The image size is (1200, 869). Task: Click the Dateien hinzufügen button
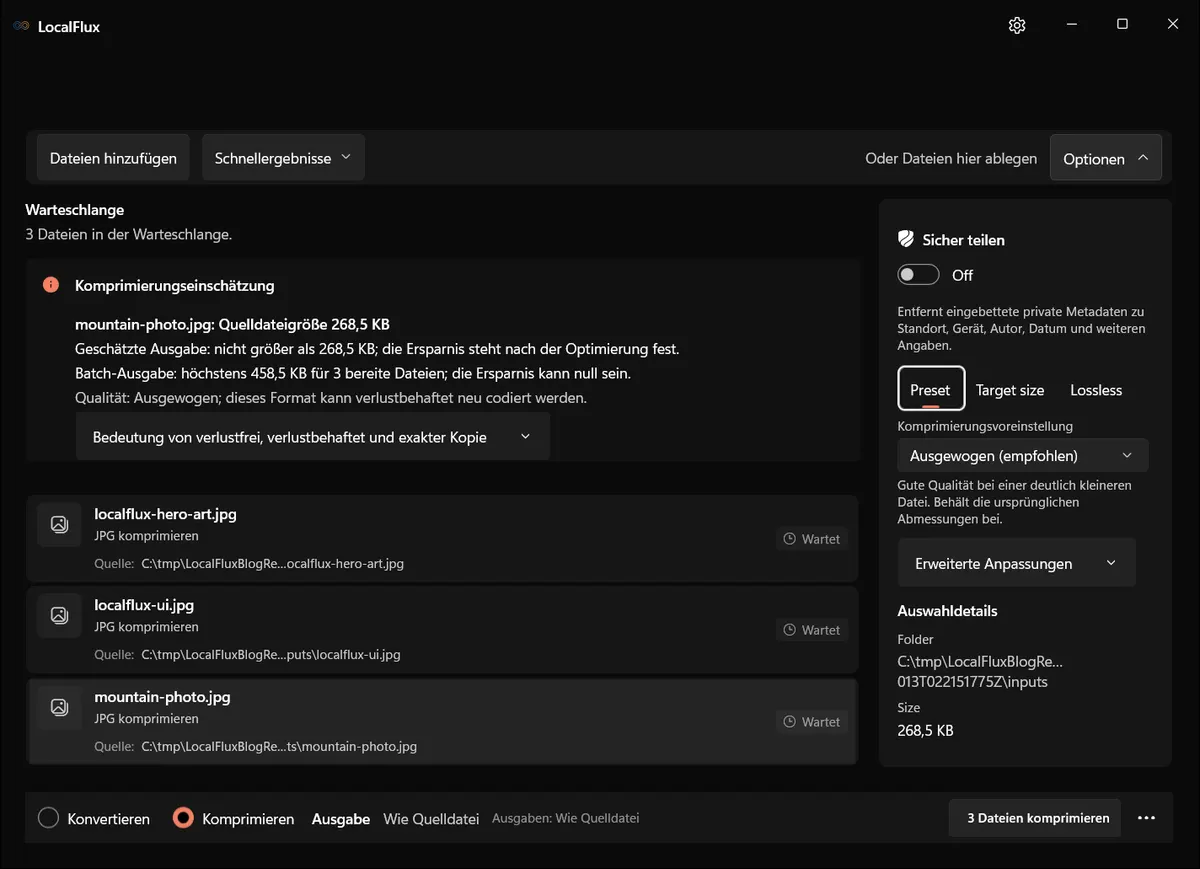pos(113,158)
